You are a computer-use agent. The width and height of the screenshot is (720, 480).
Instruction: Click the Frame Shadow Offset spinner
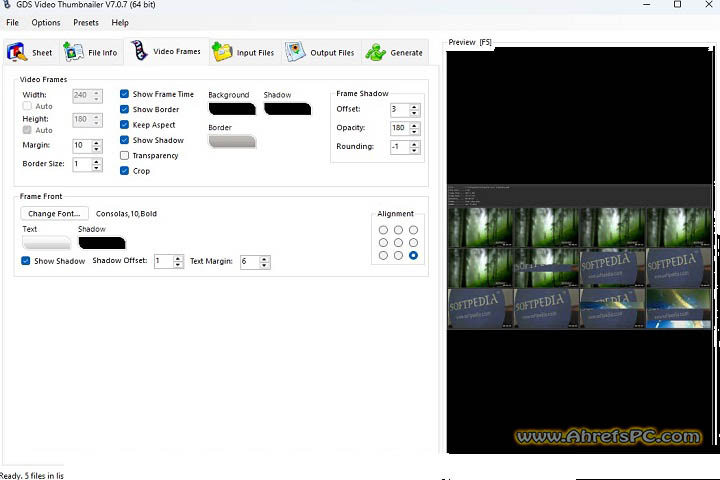point(414,110)
